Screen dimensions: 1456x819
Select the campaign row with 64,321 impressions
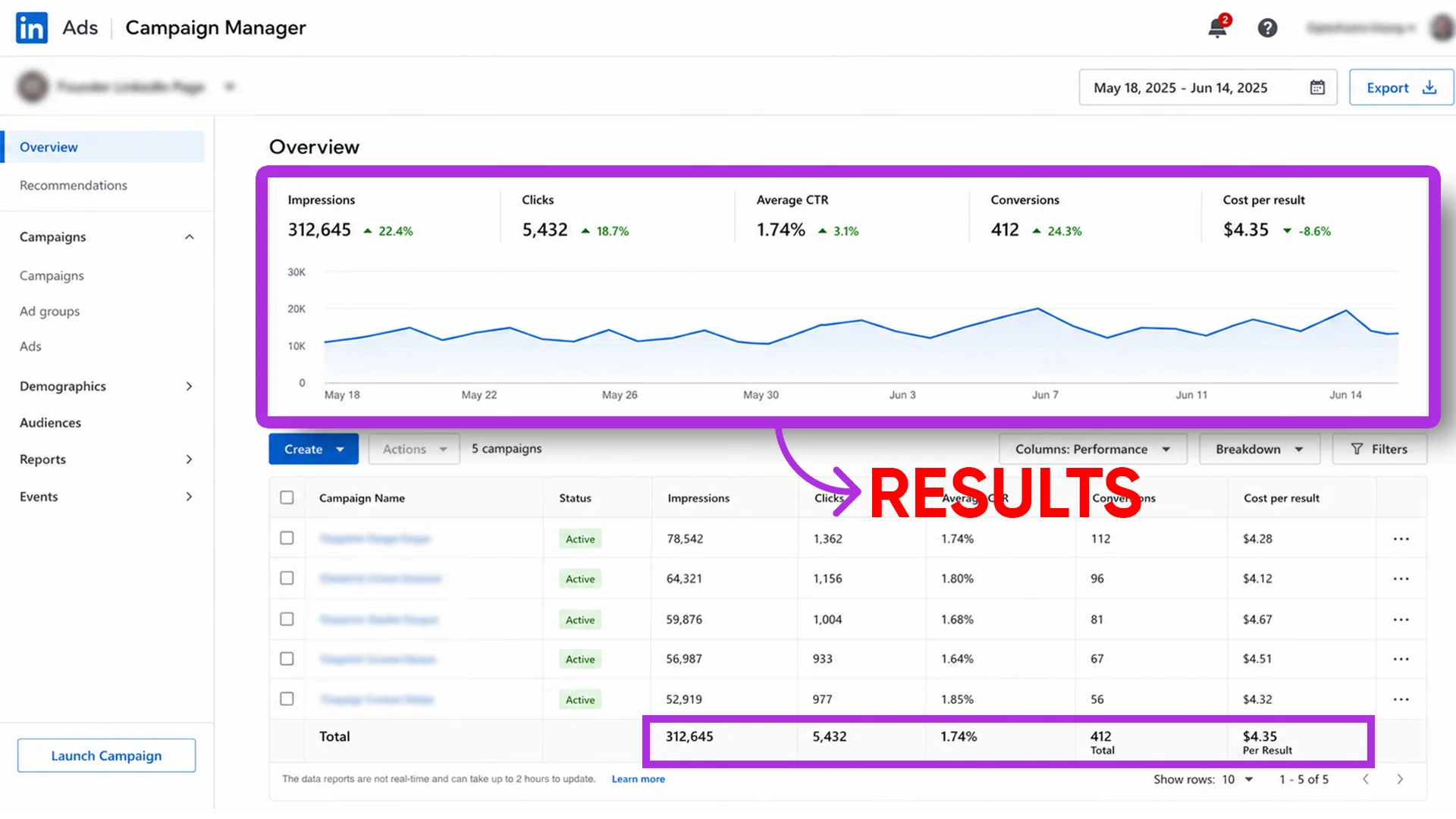[x=287, y=578]
